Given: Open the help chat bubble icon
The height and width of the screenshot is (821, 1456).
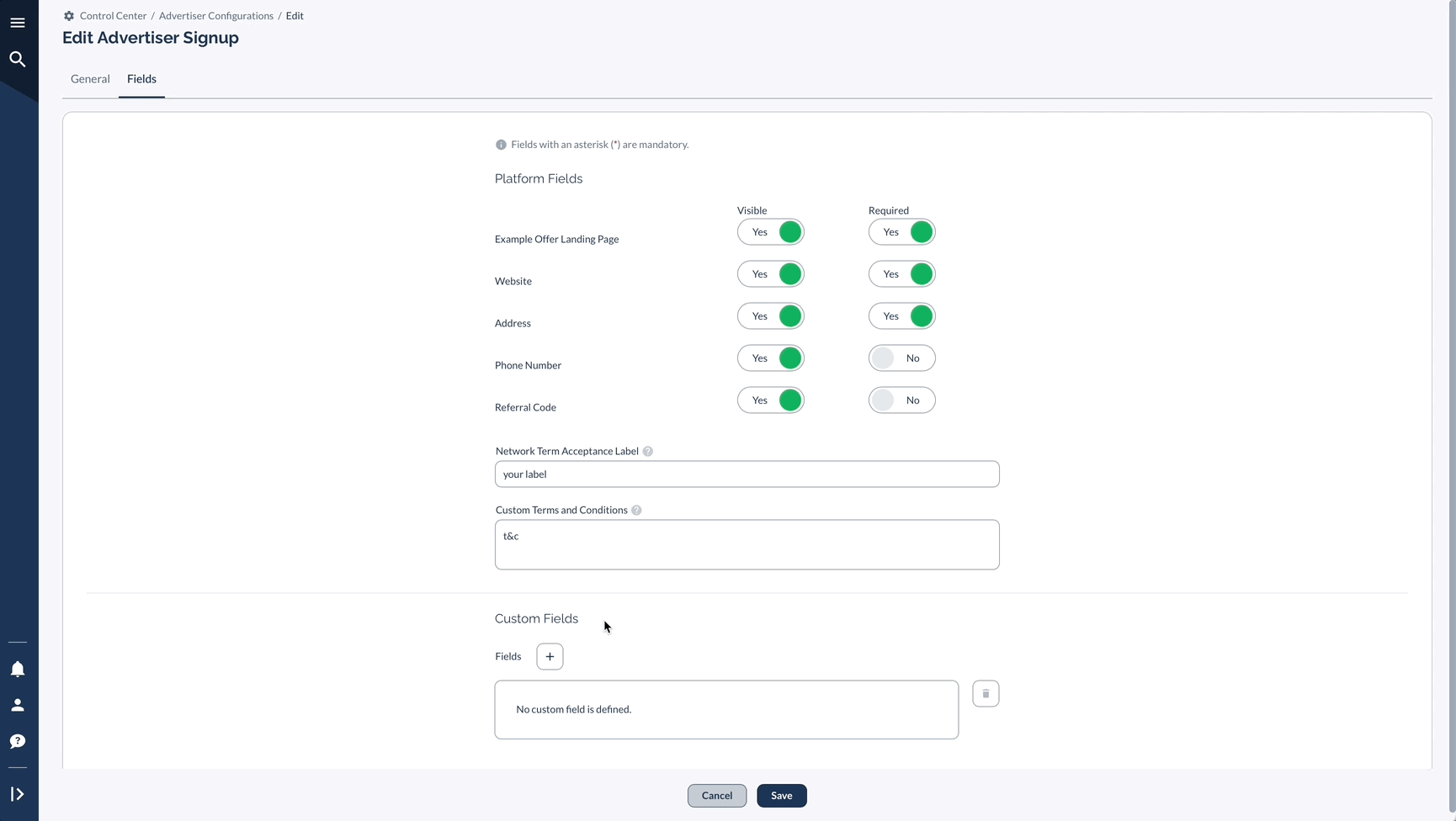Looking at the screenshot, I should [x=18, y=741].
